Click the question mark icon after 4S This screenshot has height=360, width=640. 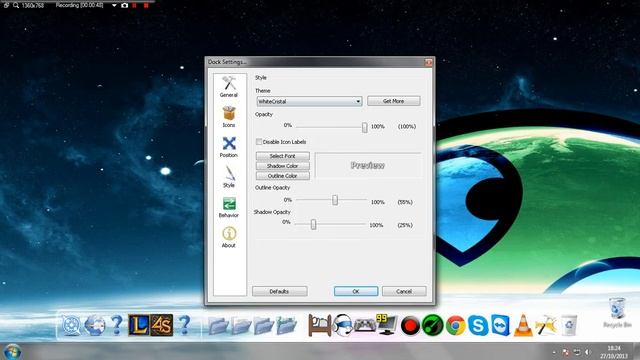tap(184, 325)
